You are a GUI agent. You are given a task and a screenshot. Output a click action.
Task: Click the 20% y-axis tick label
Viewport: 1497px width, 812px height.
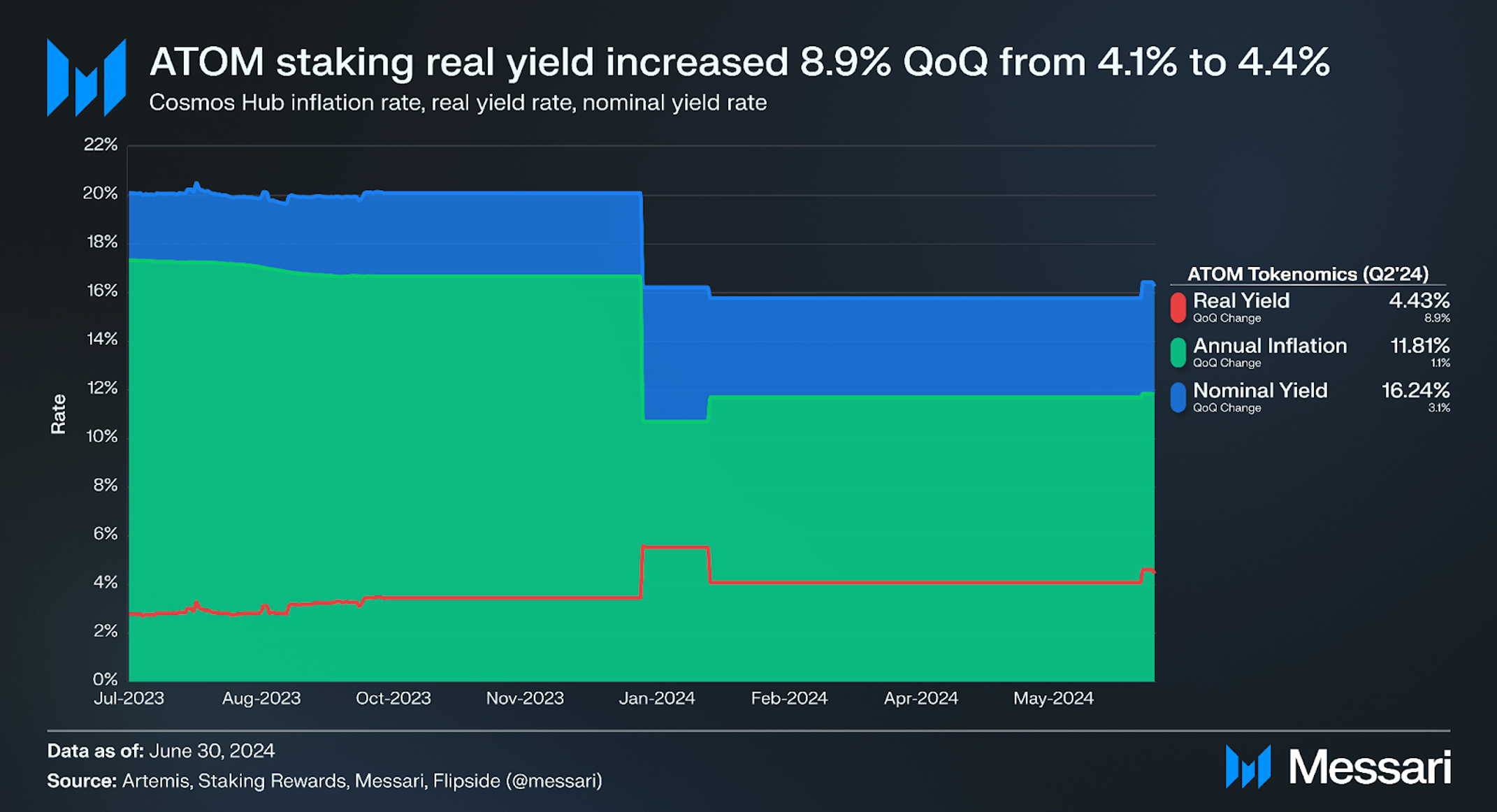coord(101,193)
